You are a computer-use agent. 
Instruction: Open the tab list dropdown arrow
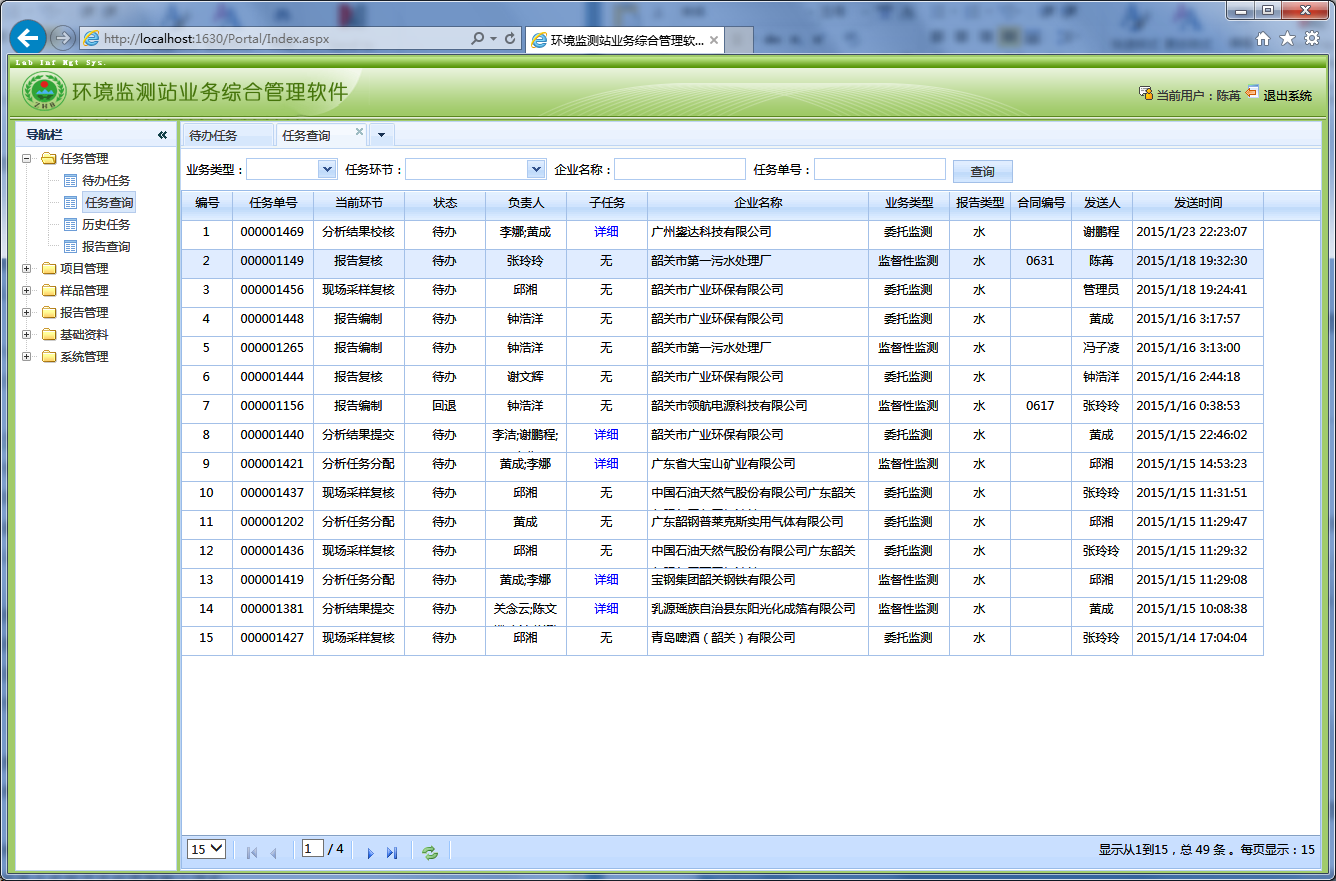(x=382, y=135)
